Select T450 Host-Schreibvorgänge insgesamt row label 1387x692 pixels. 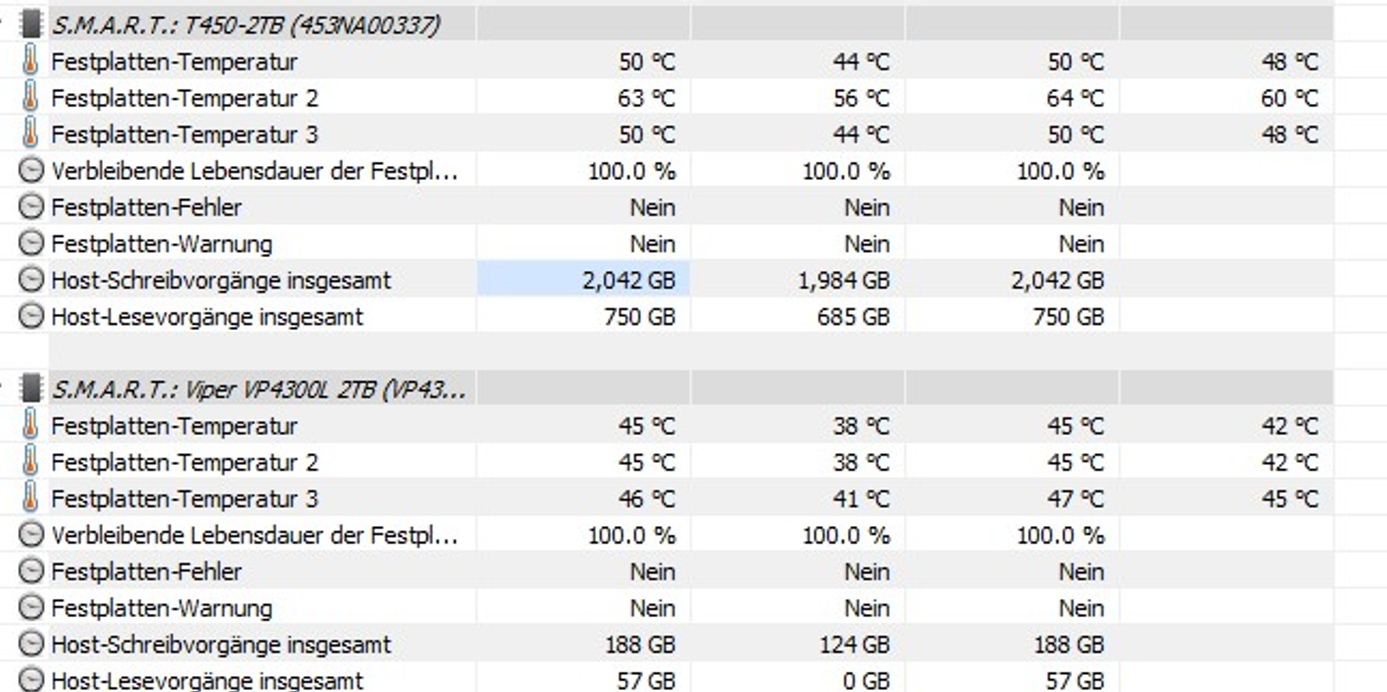(x=221, y=280)
